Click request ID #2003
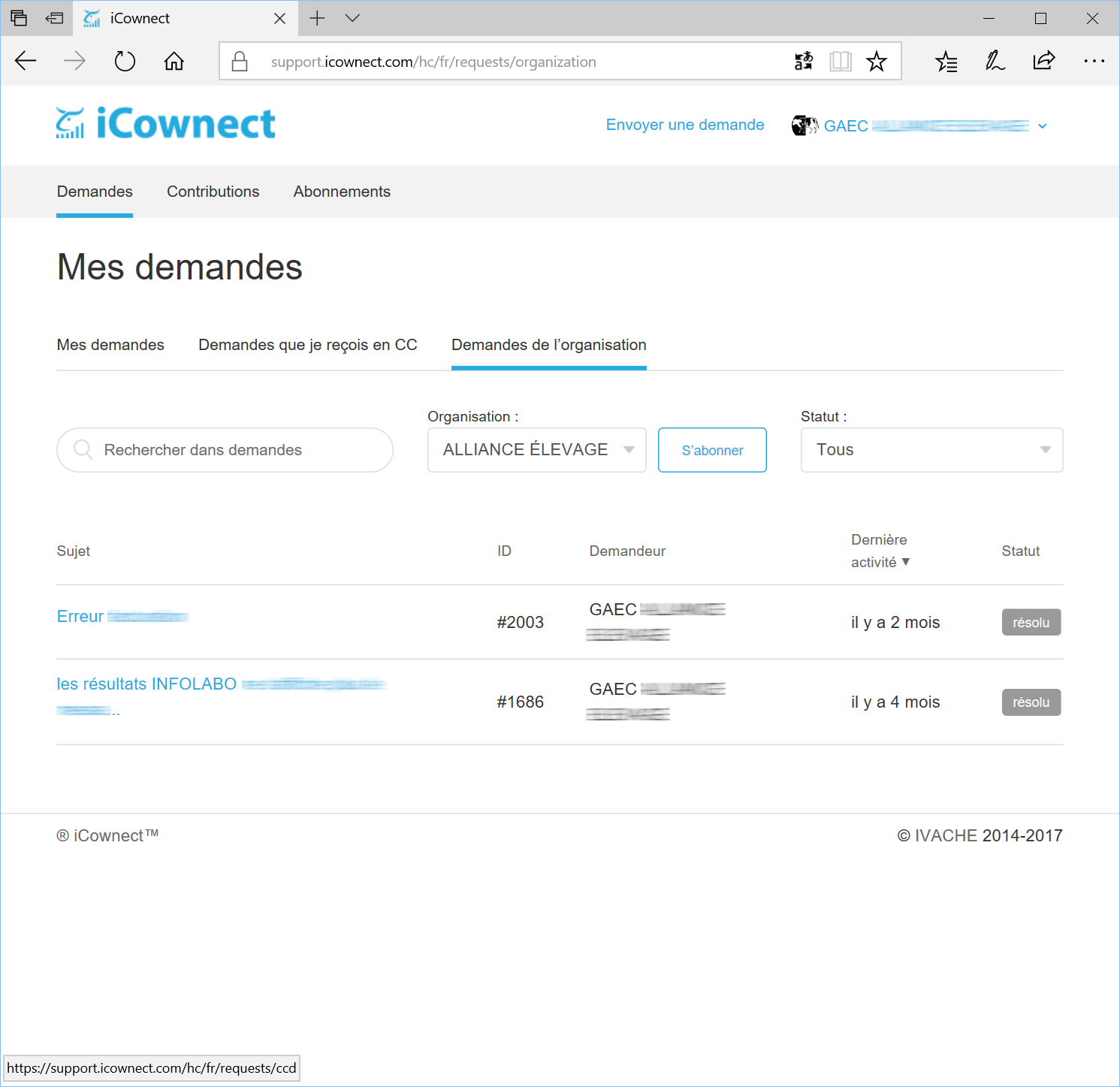1120x1087 pixels. pos(520,622)
